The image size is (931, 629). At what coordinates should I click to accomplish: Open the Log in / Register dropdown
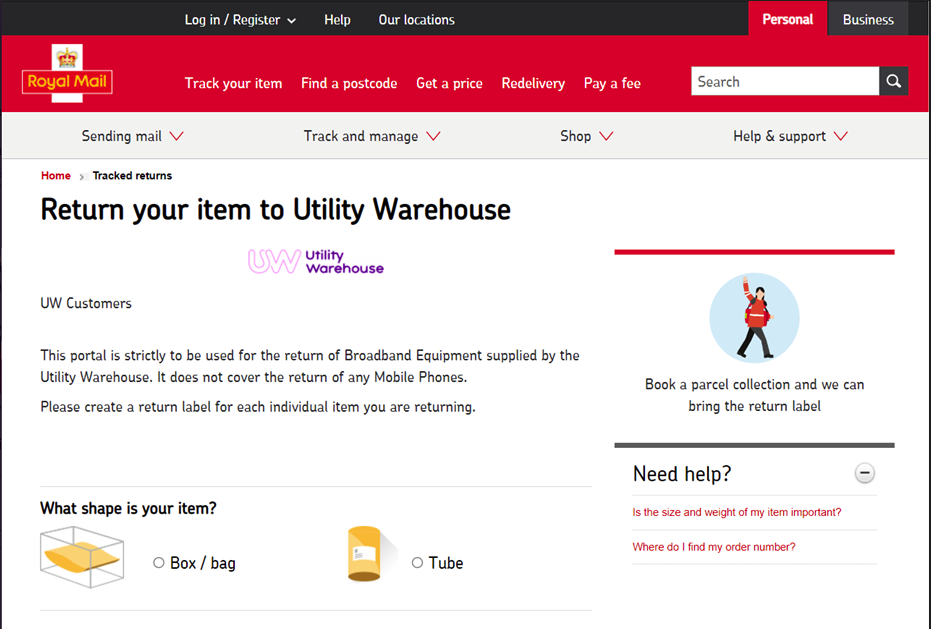coord(240,20)
